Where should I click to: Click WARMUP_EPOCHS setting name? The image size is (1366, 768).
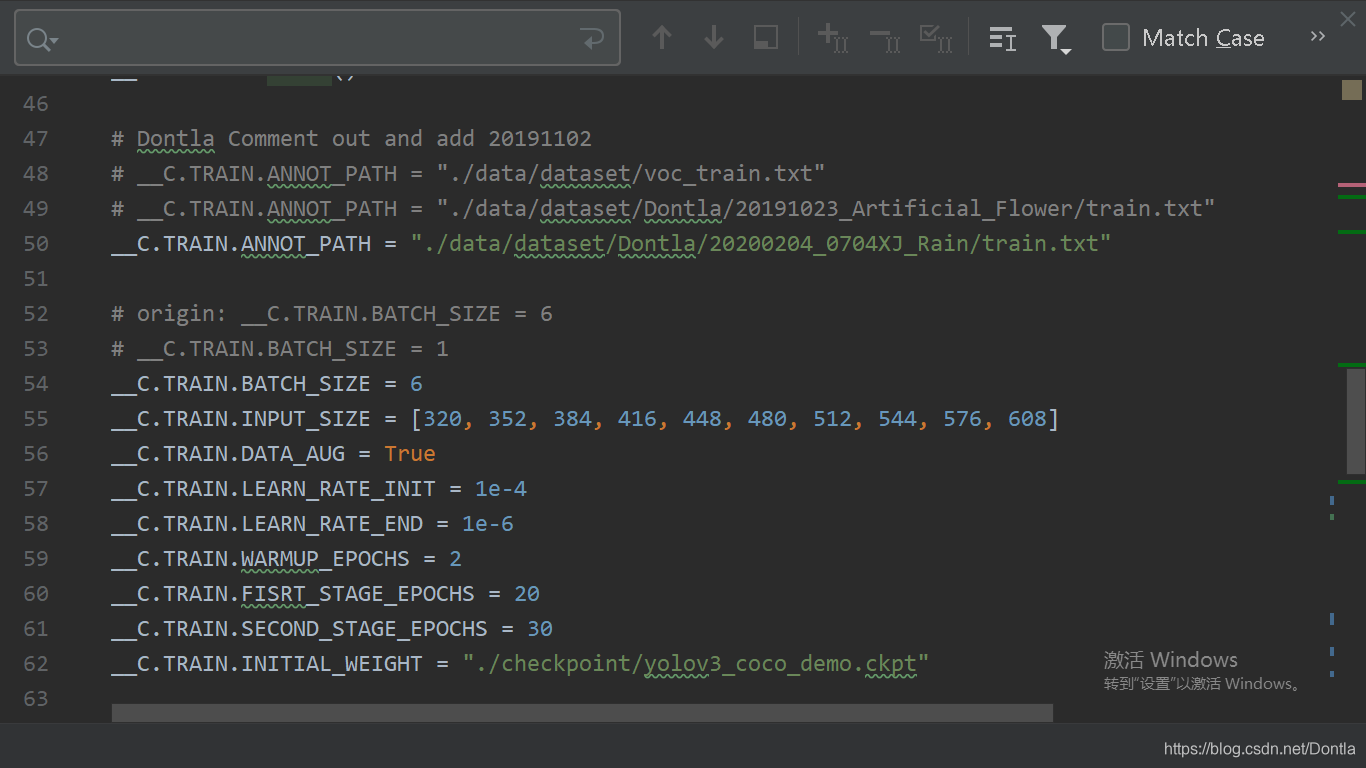coord(325,558)
